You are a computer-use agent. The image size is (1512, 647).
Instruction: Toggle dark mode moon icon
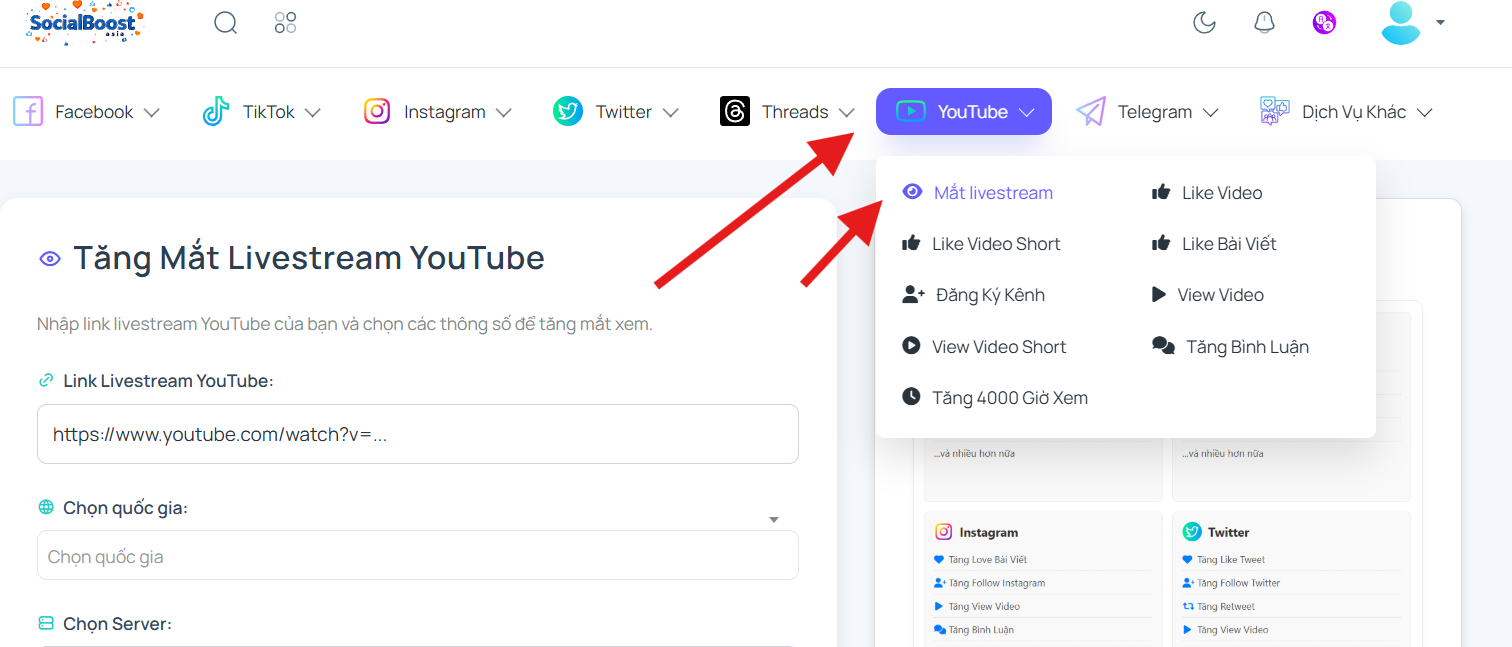click(1204, 22)
